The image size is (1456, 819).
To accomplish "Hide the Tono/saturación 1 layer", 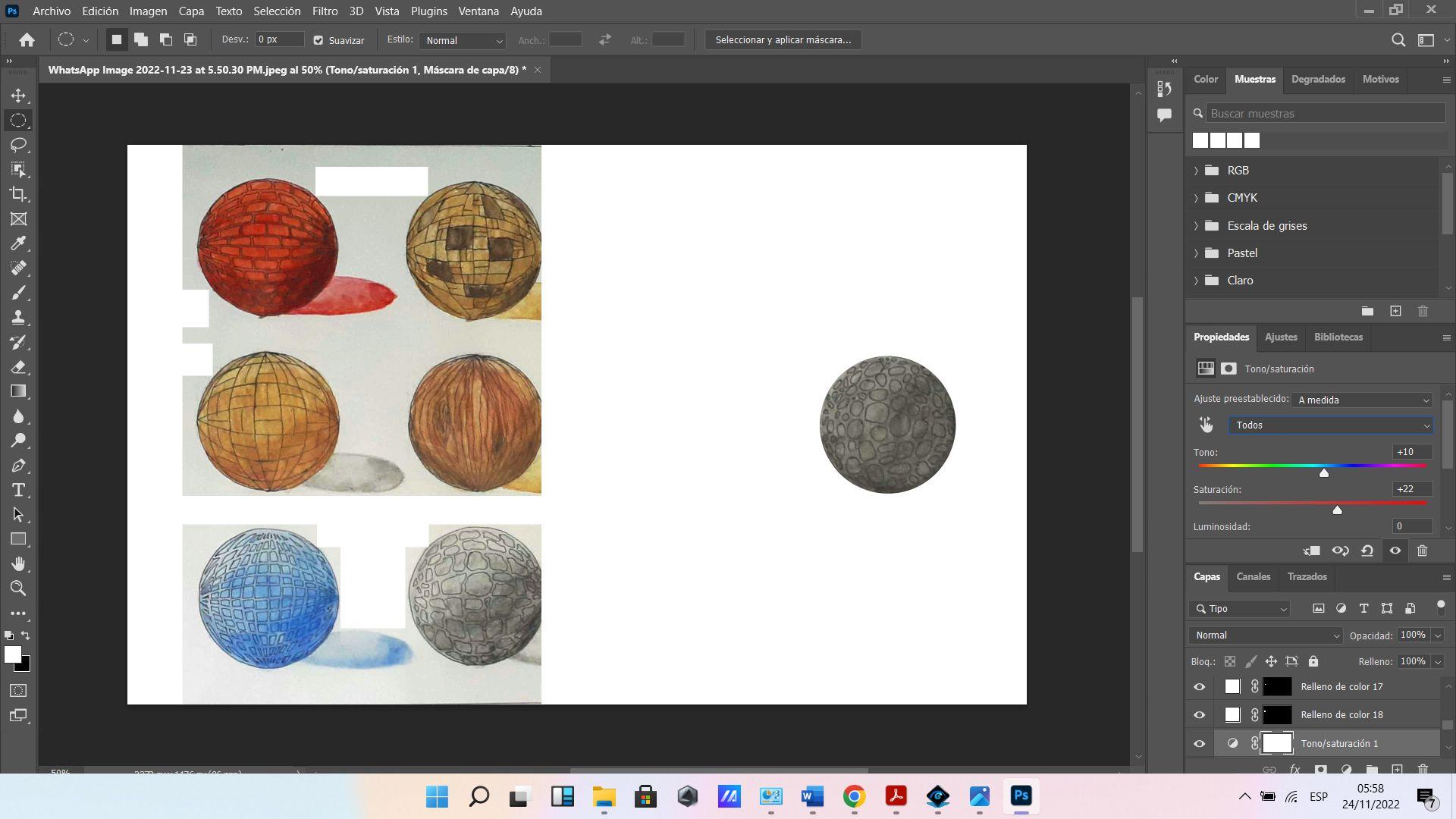I will 1199,744.
